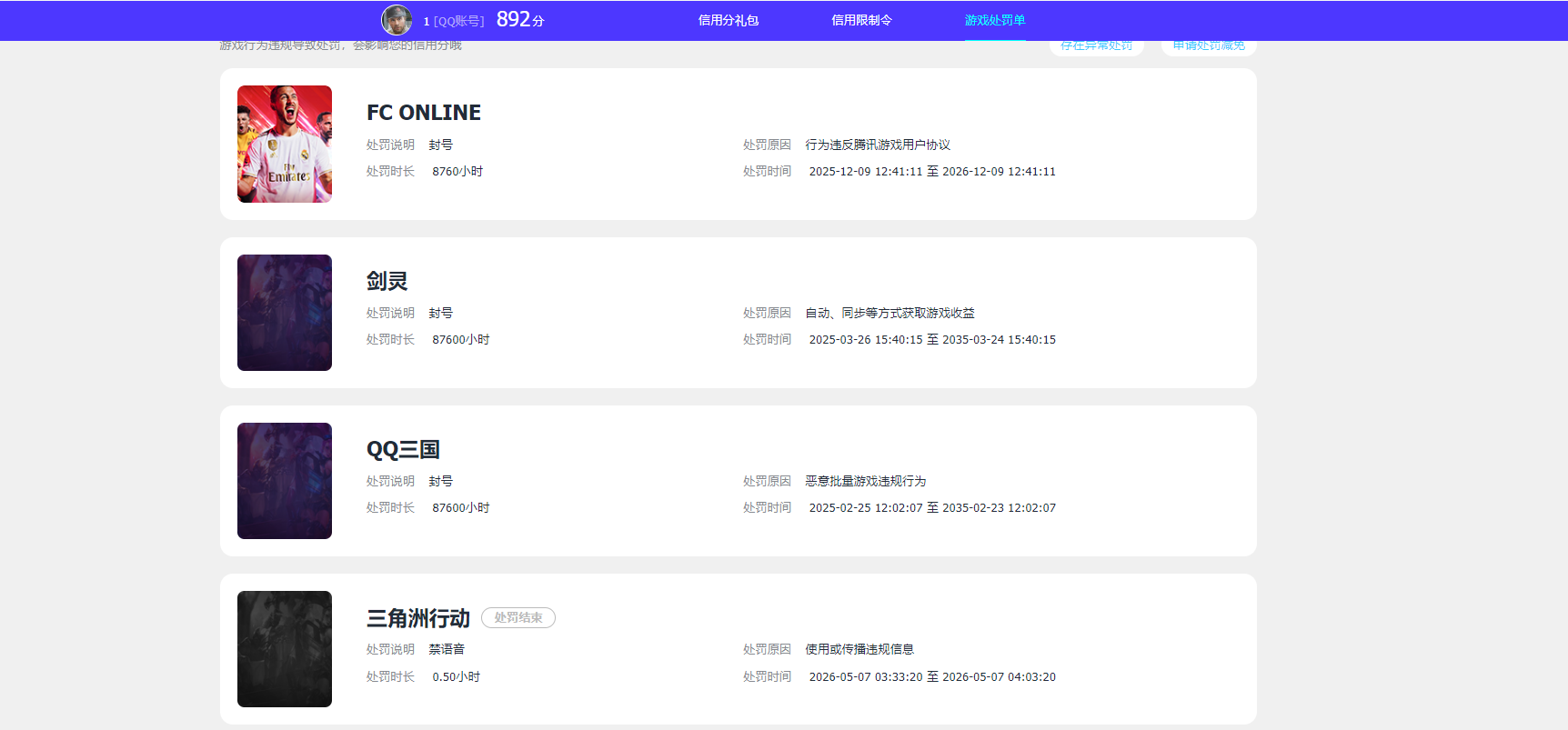Image resolution: width=1568 pixels, height=730 pixels.
Task: Click the 处罚结束 badge beside 三角洲行动
Action: 518,618
